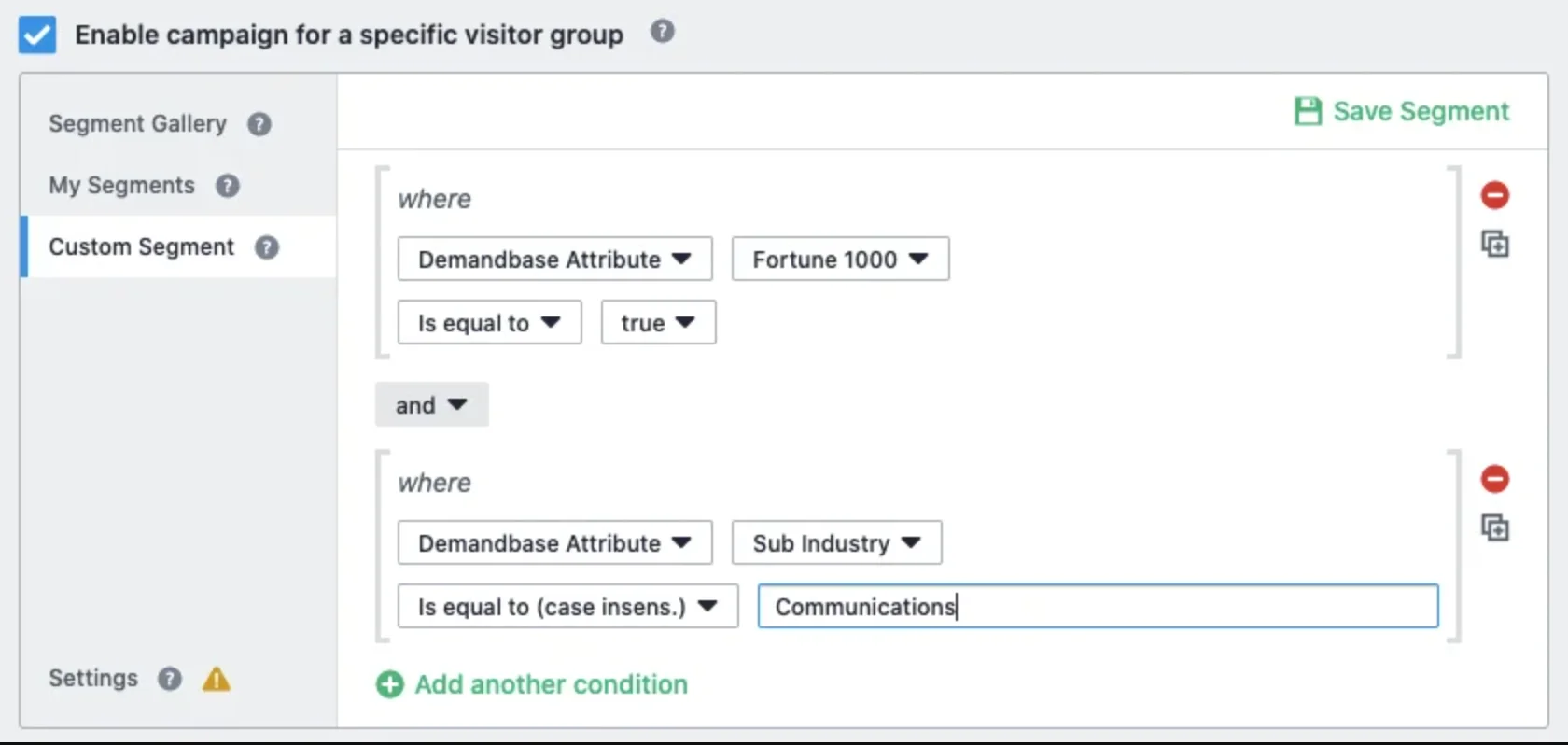Click help icon beside Enable campaign heading
Viewport: 1568px width, 745px height.
click(662, 32)
